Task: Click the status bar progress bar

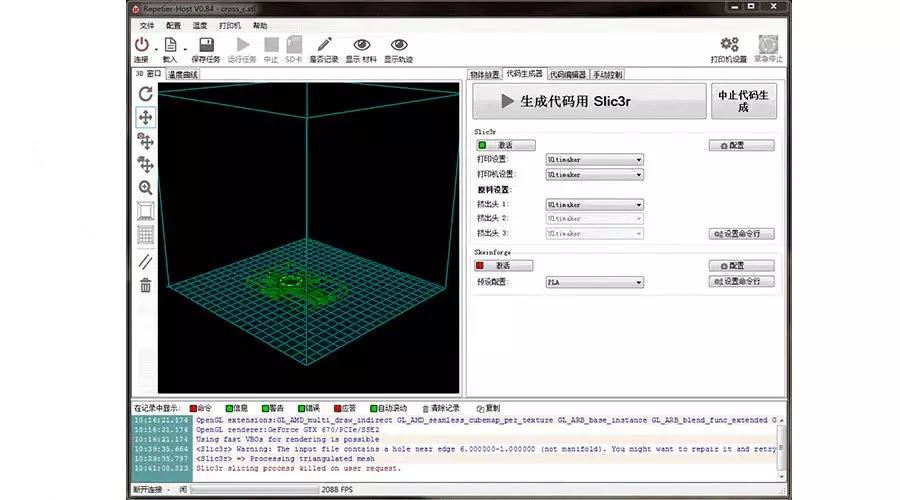Action: (x=255, y=490)
